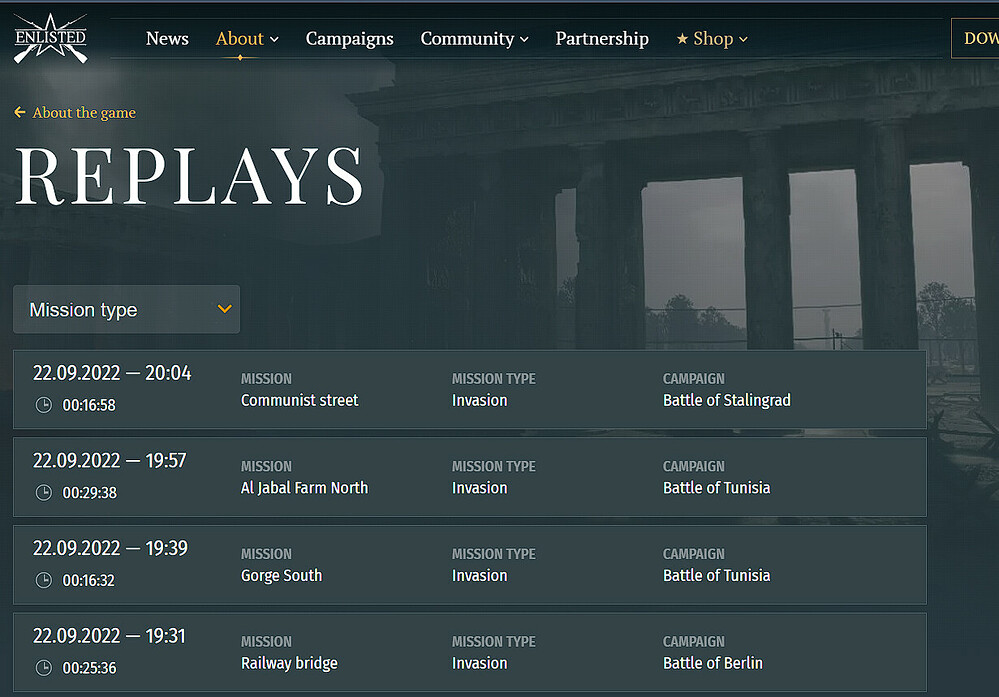The width and height of the screenshot is (999, 697).
Task: Select the Communist street mission name
Action: pyautogui.click(x=299, y=400)
